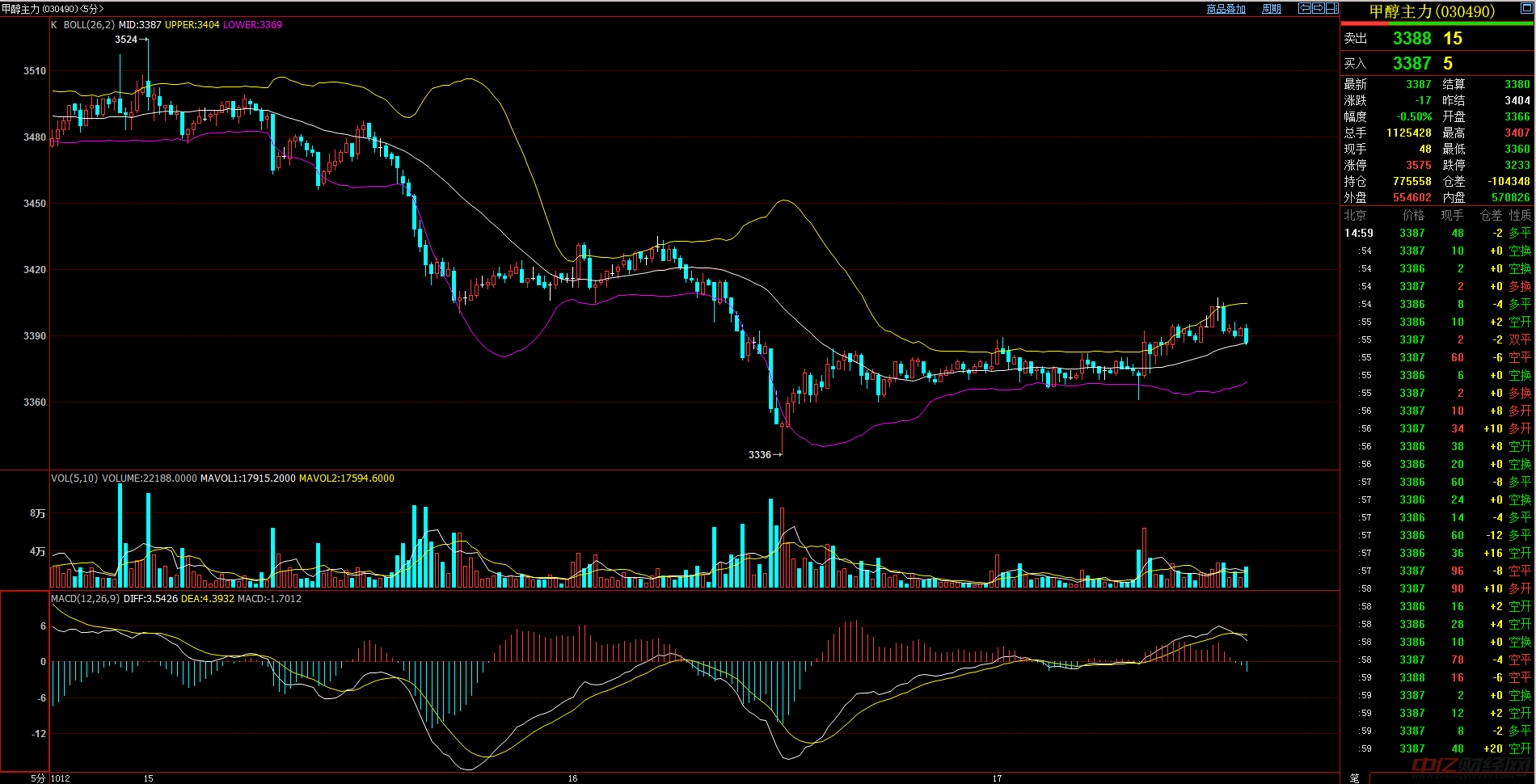The height and width of the screenshot is (784, 1536).
Task: Click the MAVOL2:17594.6000 label
Action: pos(346,478)
